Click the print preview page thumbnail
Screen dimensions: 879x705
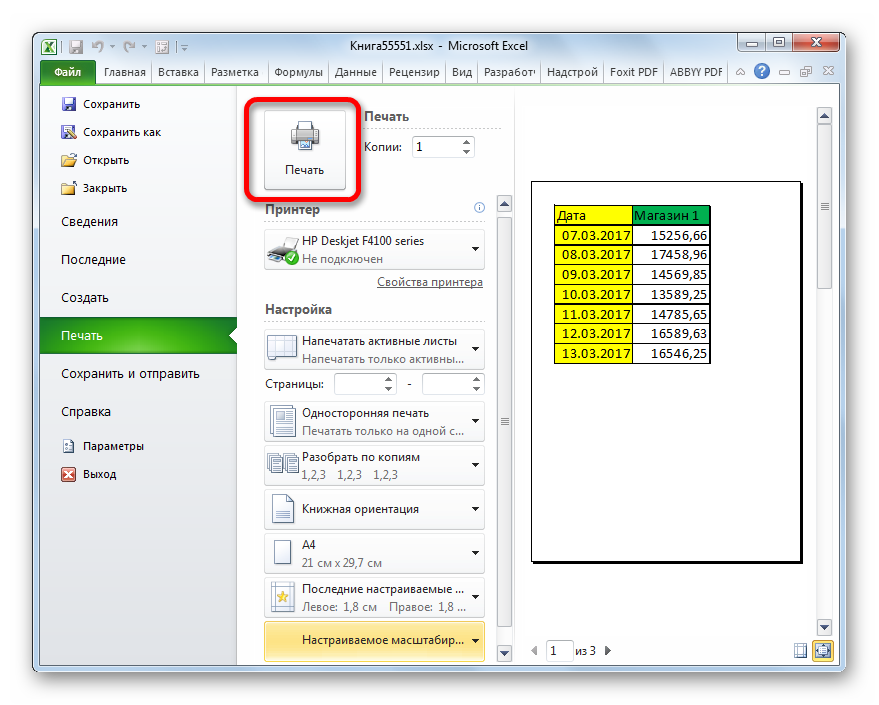(x=666, y=372)
